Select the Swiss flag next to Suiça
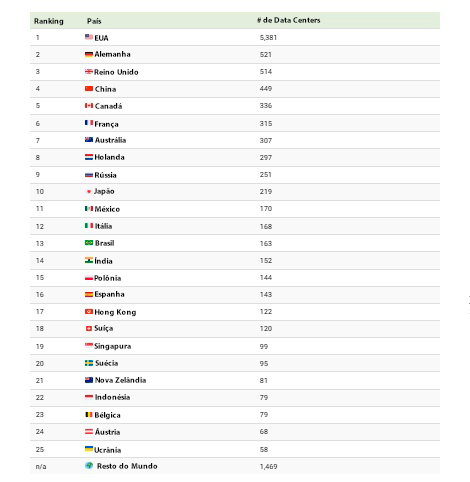This screenshot has height=482, width=470. 89,328
